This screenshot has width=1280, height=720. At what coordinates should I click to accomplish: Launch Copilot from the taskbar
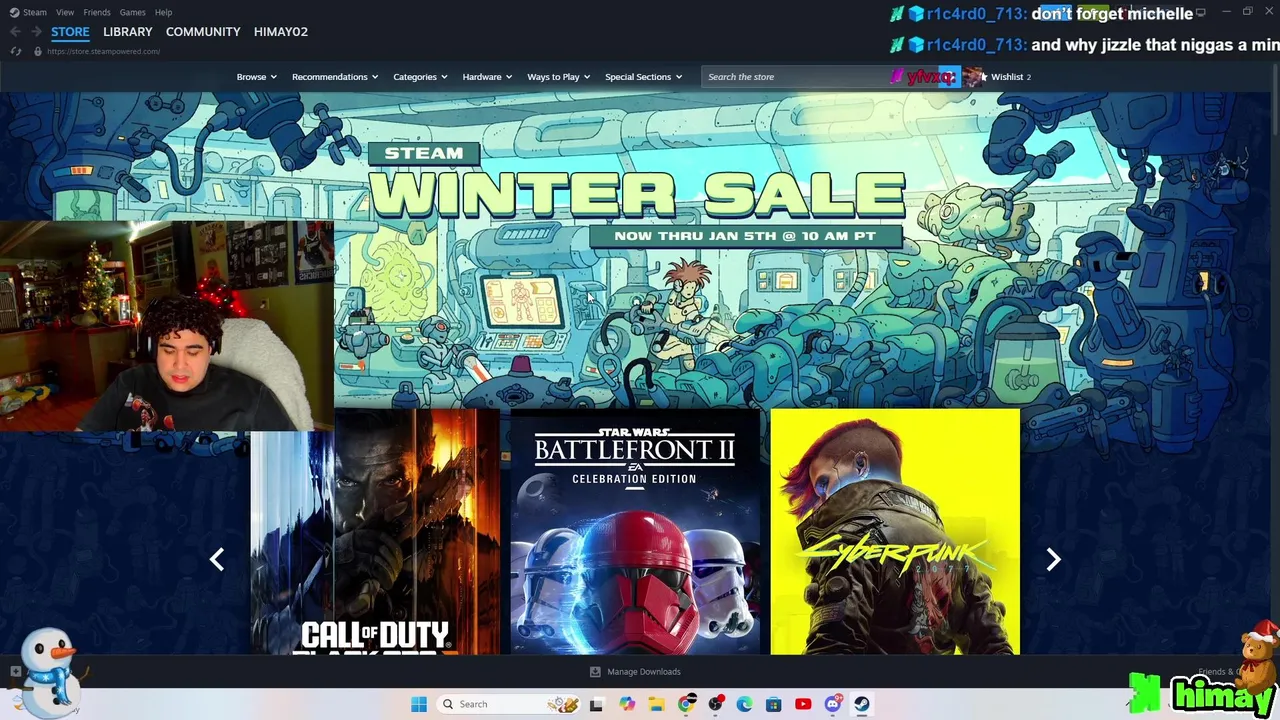627,704
